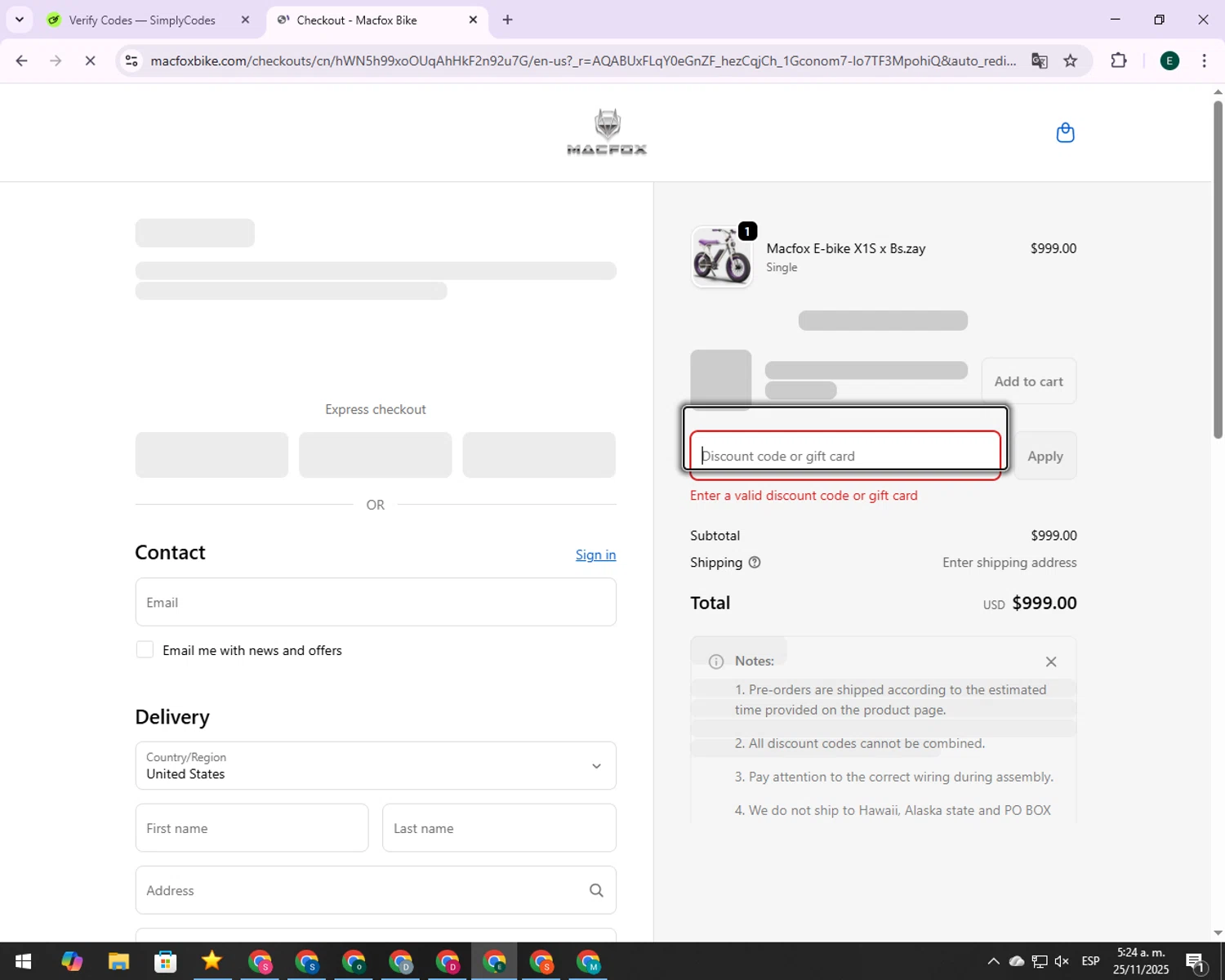Open Microsoft Store from the taskbar
Viewport: 1225px width, 980px height.
[165, 961]
